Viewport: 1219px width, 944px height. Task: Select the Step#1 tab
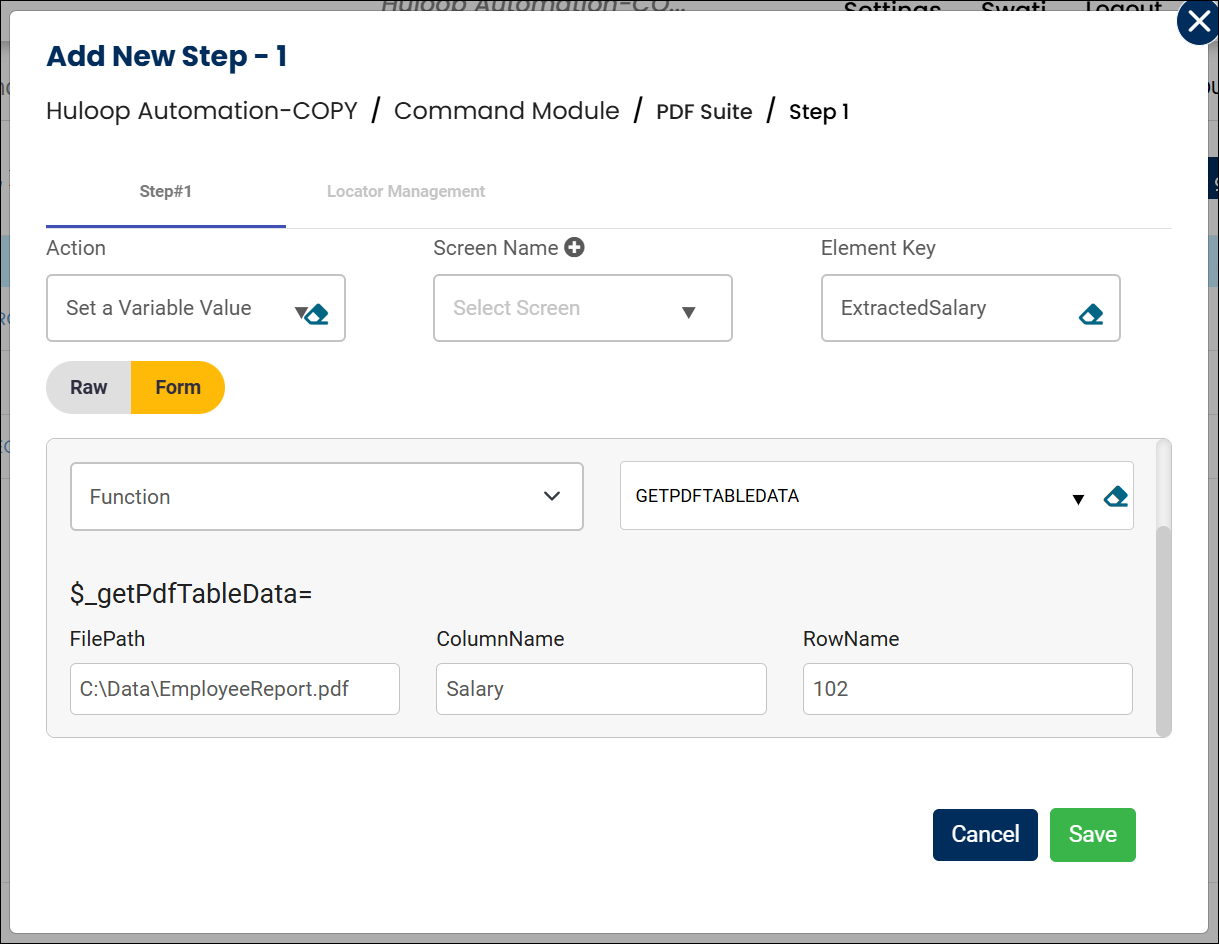pyautogui.click(x=165, y=192)
